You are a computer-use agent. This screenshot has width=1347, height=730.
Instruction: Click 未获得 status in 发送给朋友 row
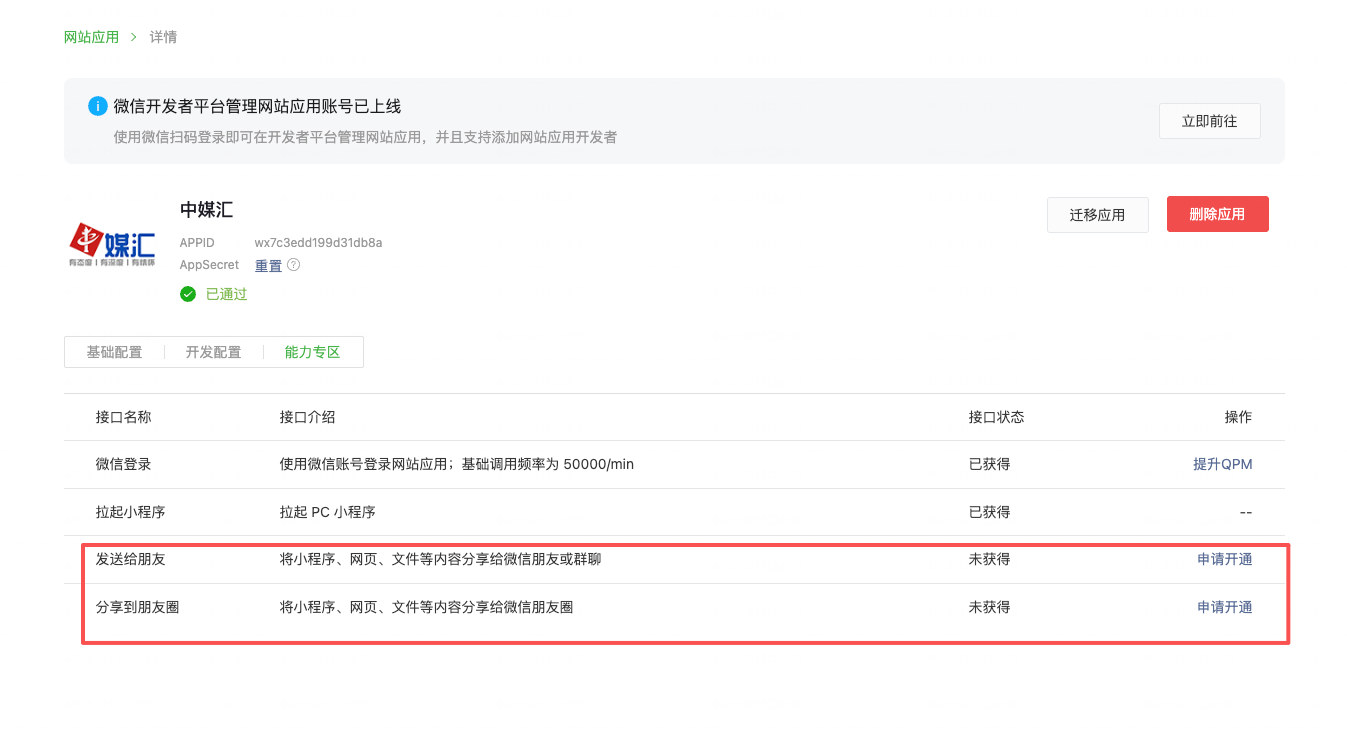point(989,559)
